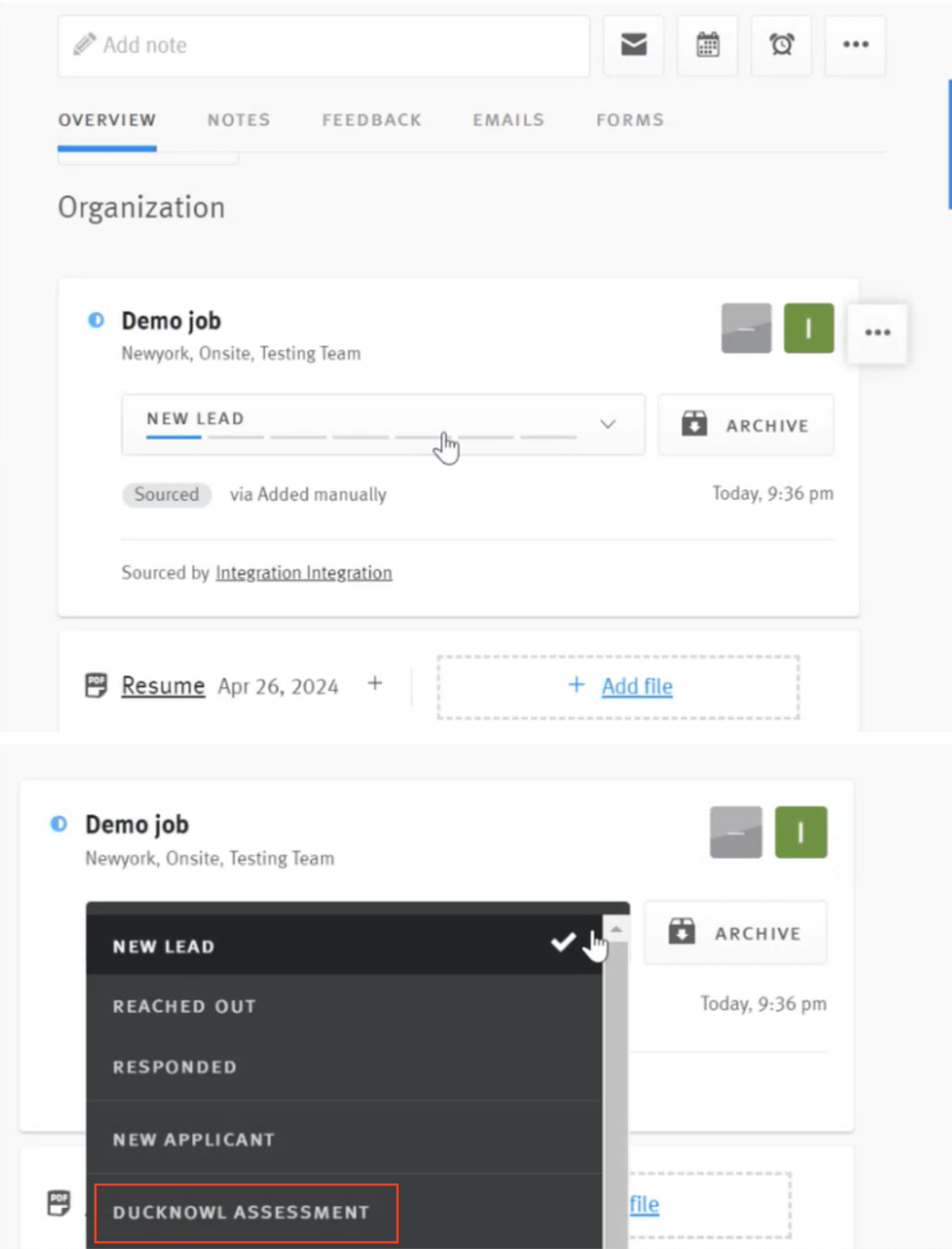The image size is (952, 1249).
Task: Open the FEEDBACK tab
Action: (372, 120)
